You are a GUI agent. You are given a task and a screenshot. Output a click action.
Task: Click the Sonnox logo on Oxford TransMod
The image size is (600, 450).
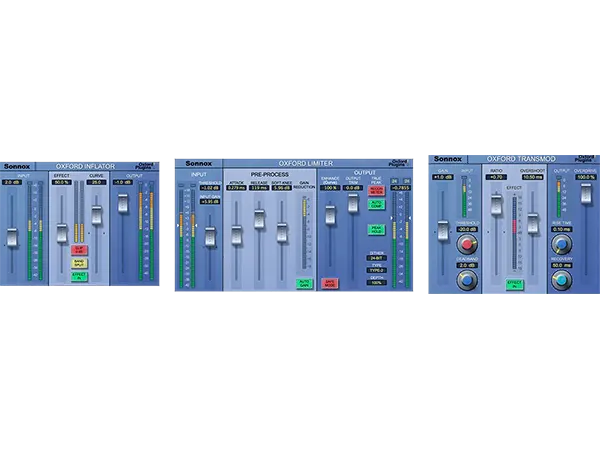(x=448, y=159)
